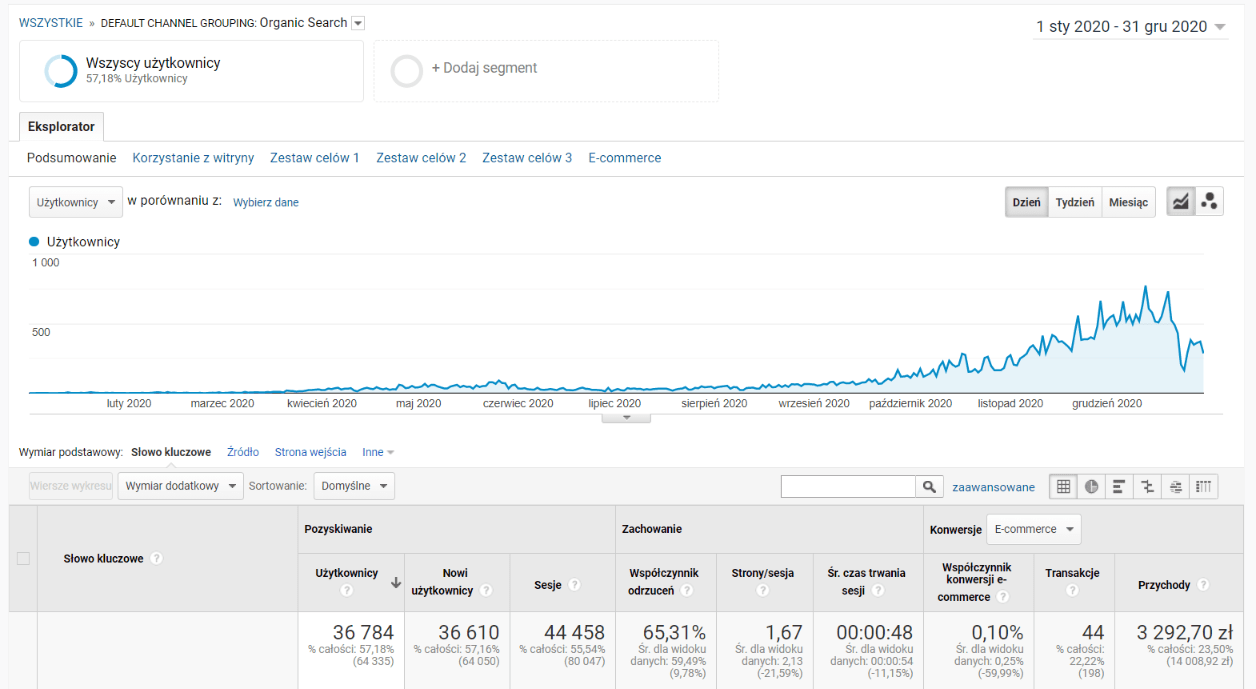This screenshot has height=689, width=1256.
Task: Select the performance bar chart view icon
Action: coord(1118,487)
